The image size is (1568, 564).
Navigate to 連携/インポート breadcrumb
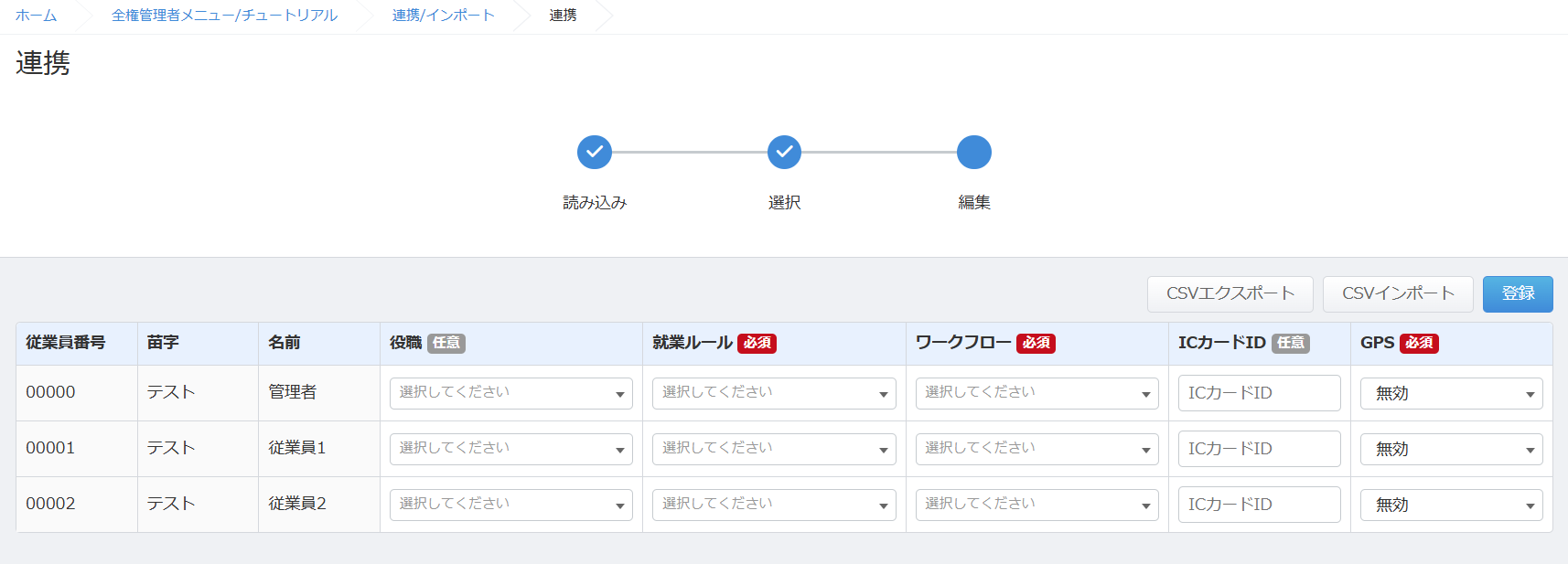tap(443, 16)
